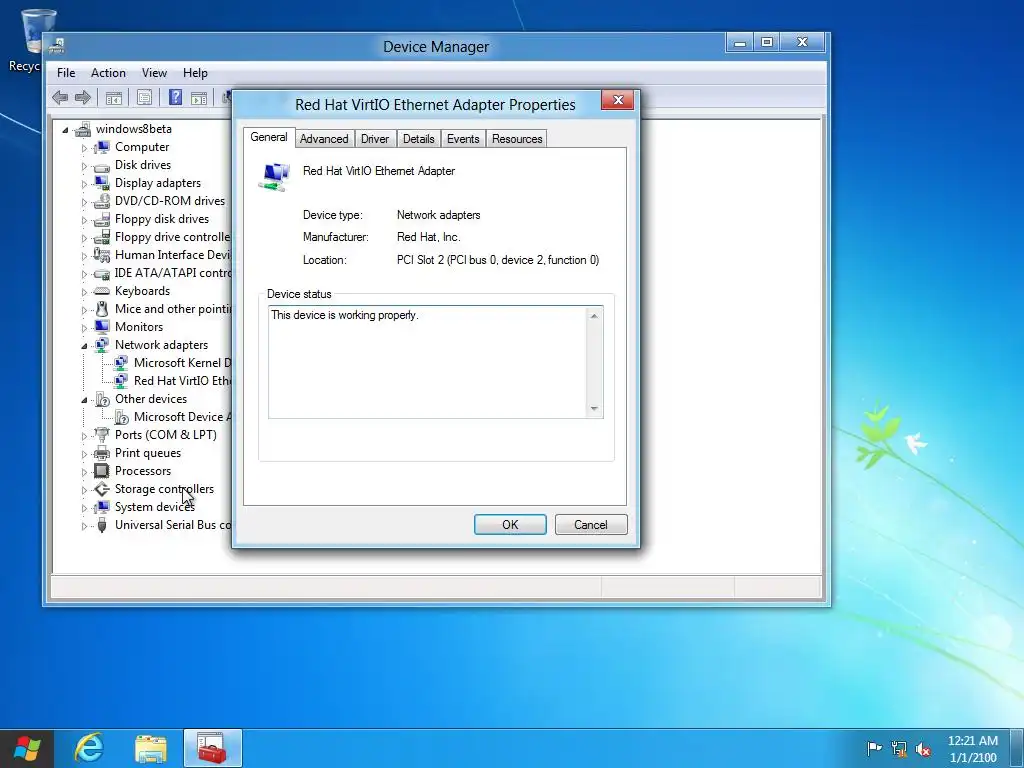1024x768 pixels.
Task: Click the Back arrow in Device Manager toolbar
Action: point(60,98)
